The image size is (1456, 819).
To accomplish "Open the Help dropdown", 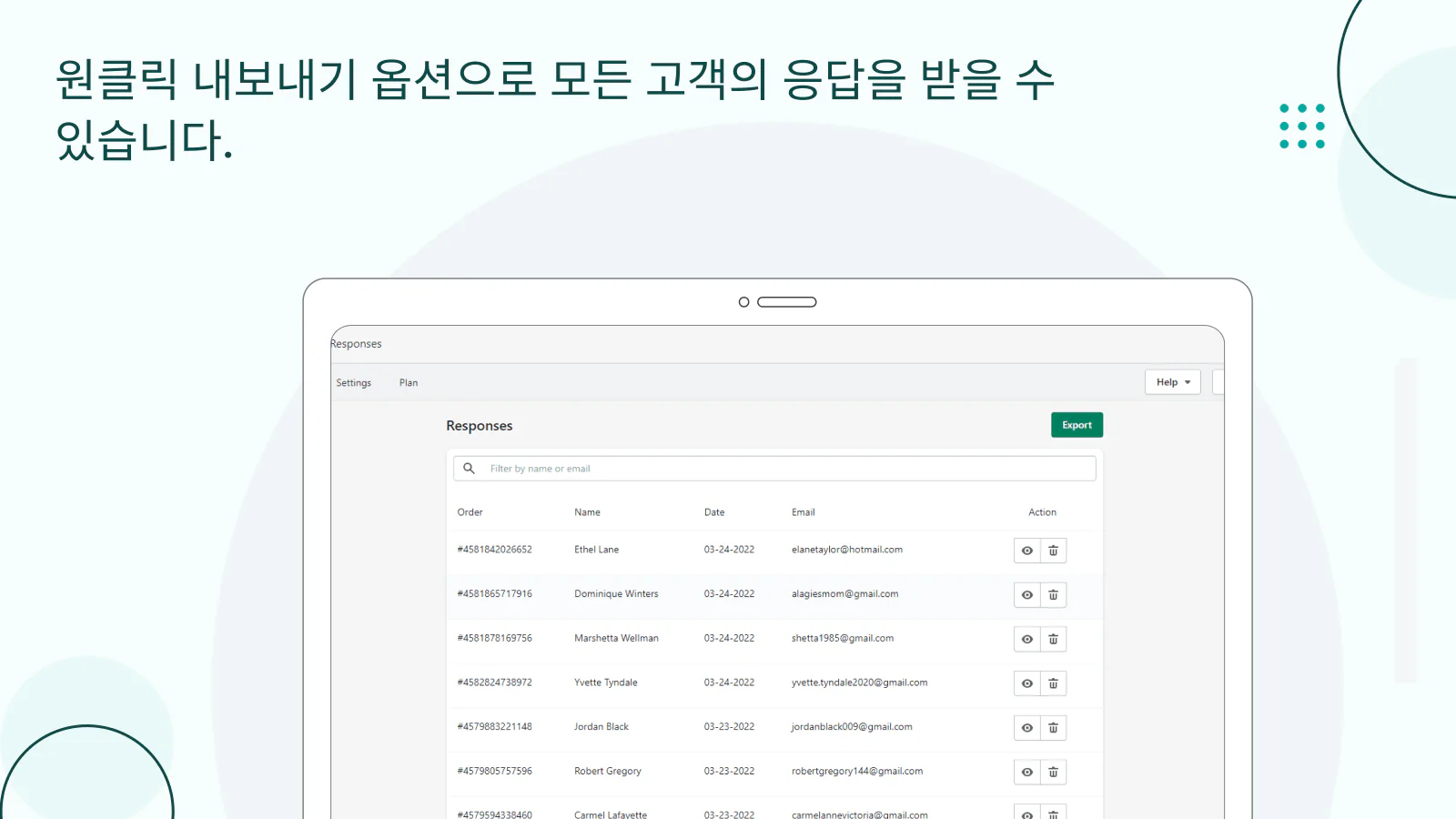I will [1173, 382].
